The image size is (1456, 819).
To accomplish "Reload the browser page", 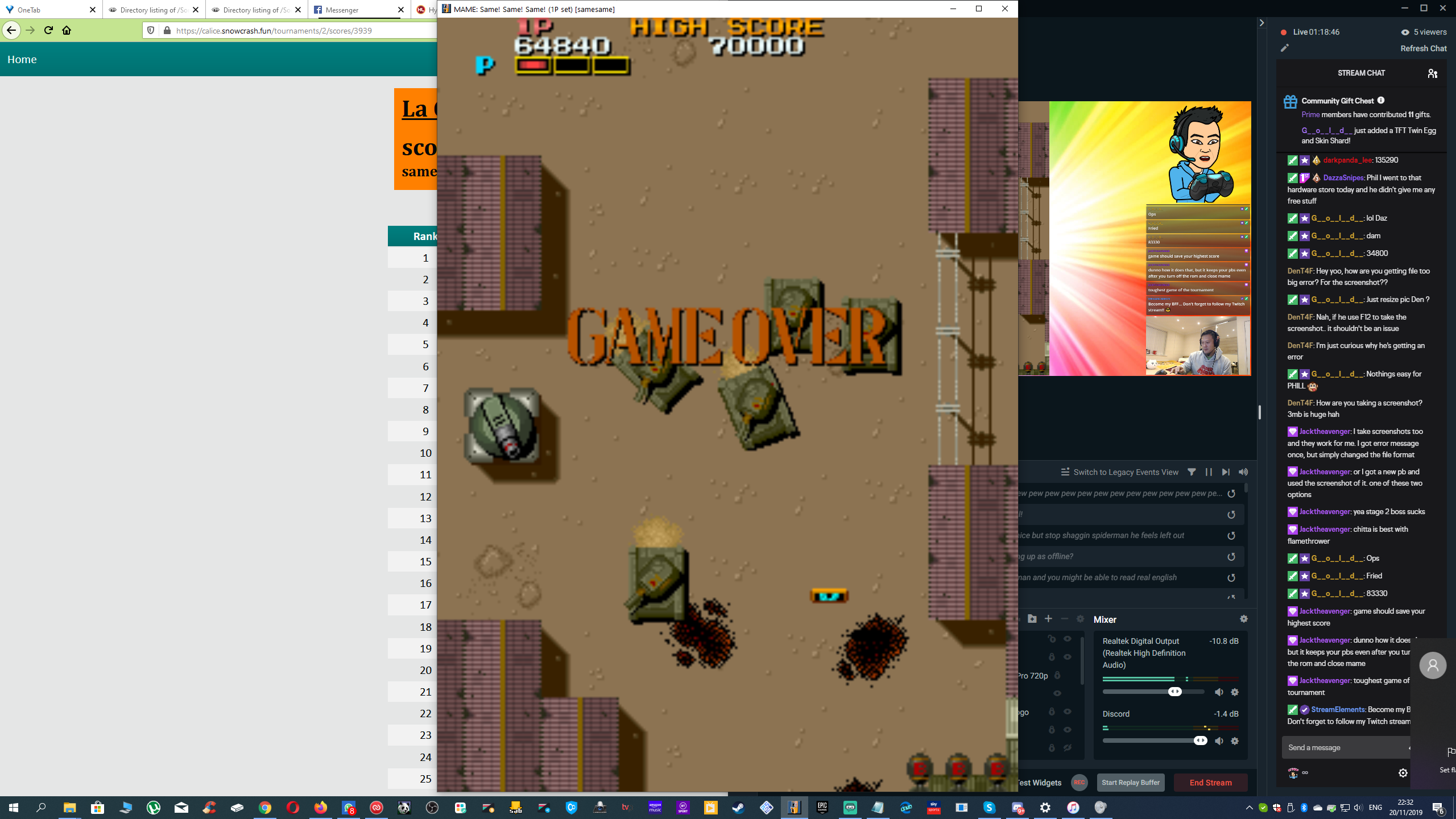I will tap(48, 30).
